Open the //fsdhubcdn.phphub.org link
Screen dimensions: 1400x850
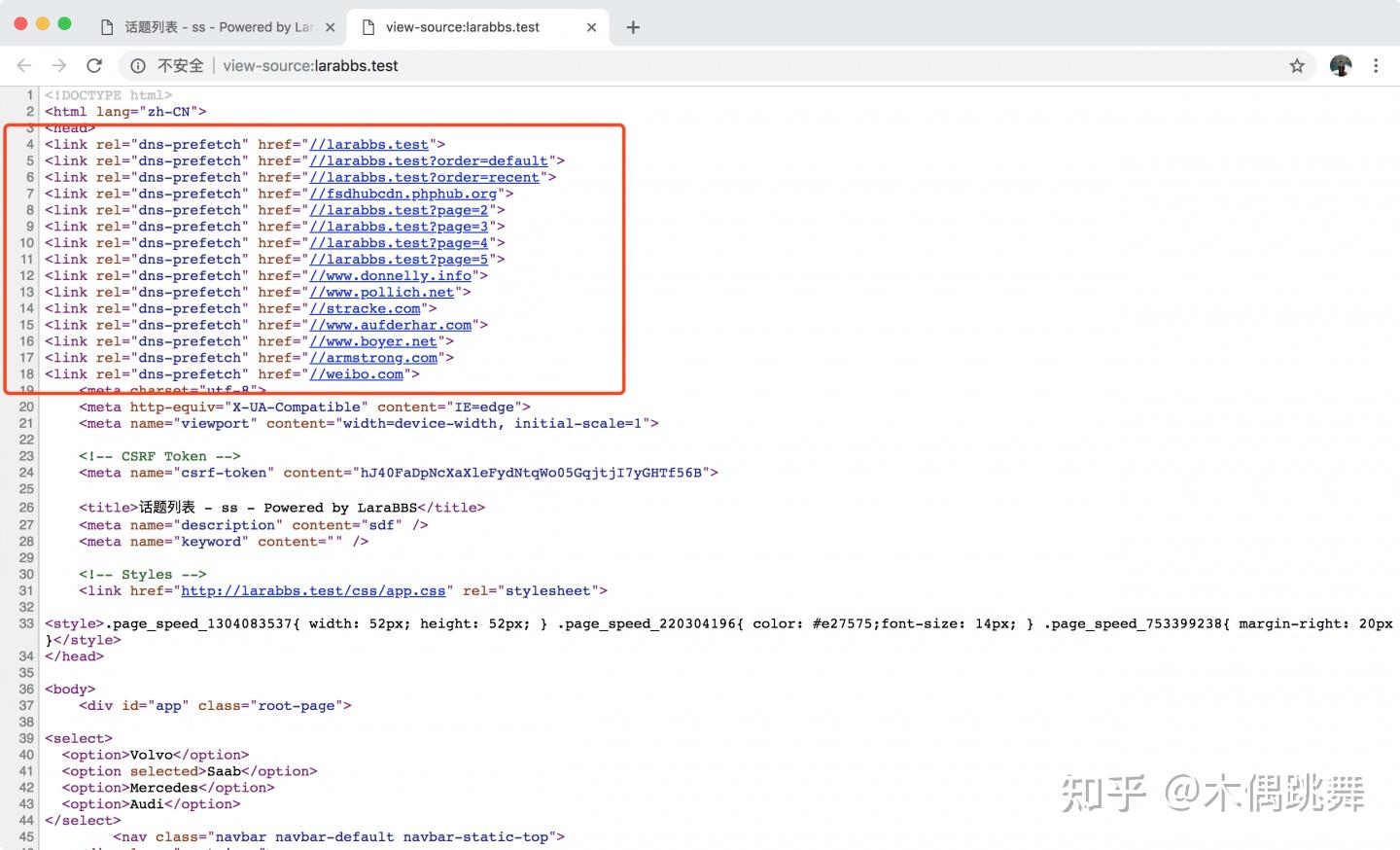(x=402, y=194)
